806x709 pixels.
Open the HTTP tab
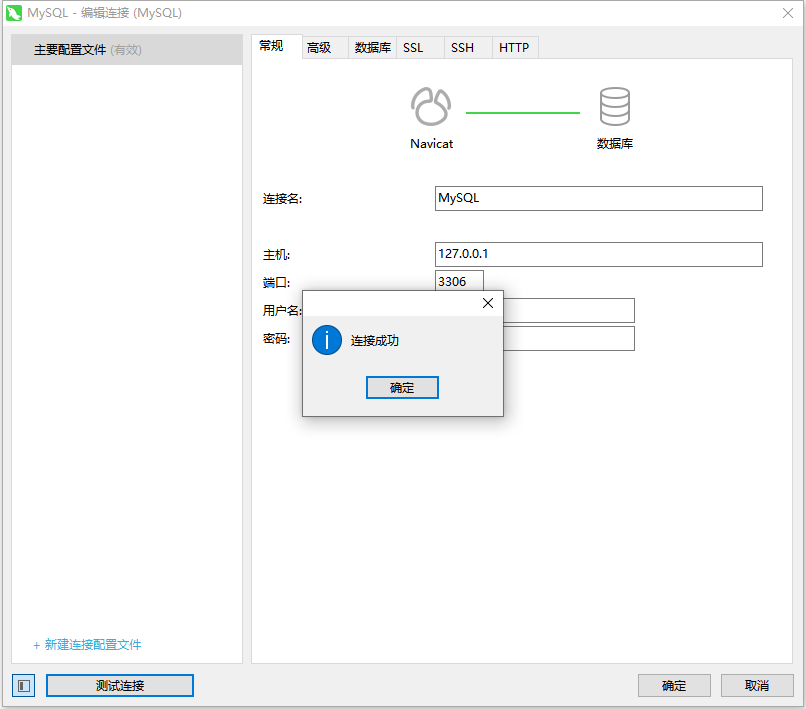[513, 46]
